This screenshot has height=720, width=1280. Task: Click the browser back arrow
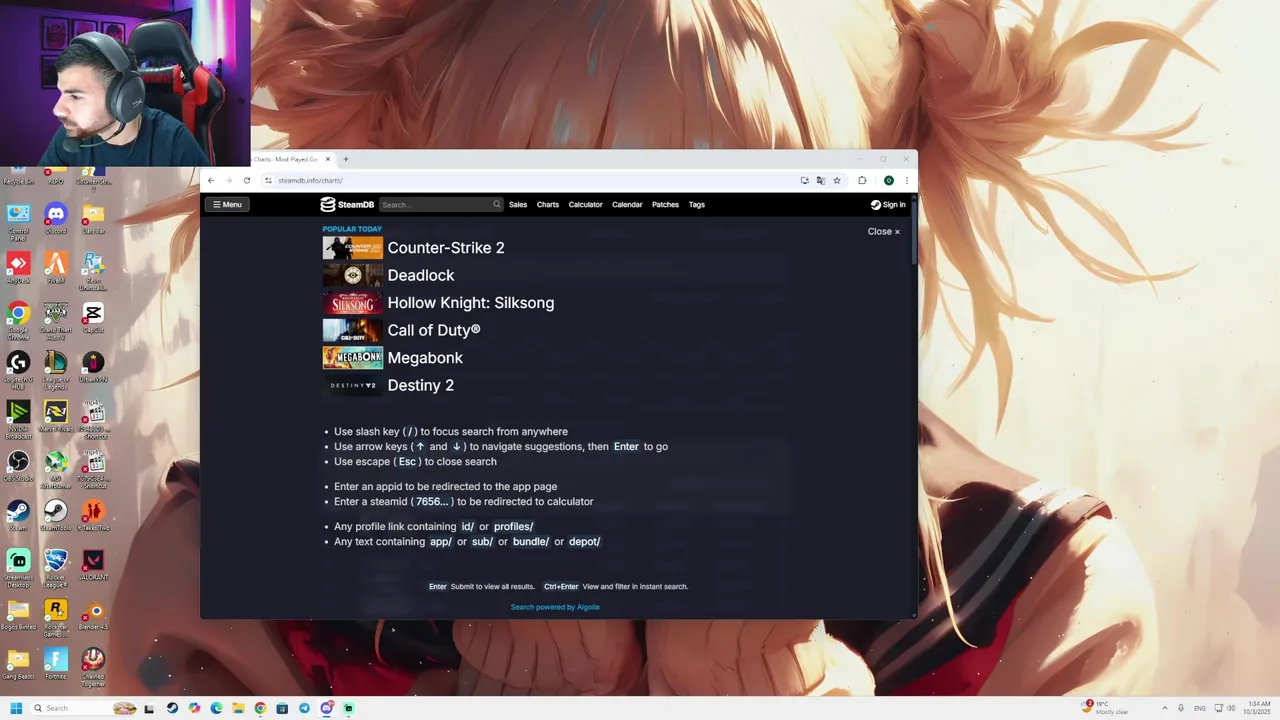point(211,180)
